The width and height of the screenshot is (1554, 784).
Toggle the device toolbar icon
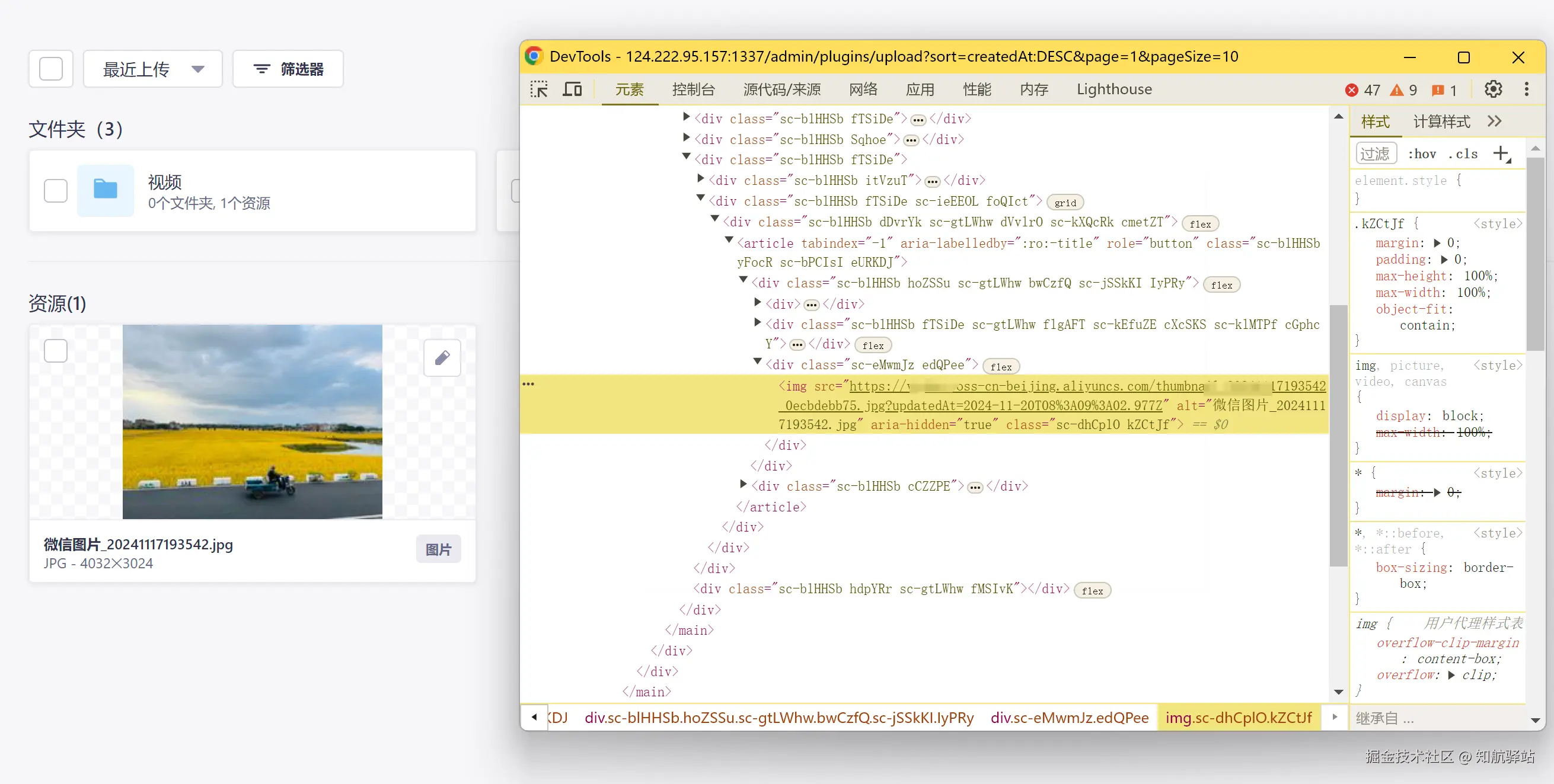click(572, 89)
